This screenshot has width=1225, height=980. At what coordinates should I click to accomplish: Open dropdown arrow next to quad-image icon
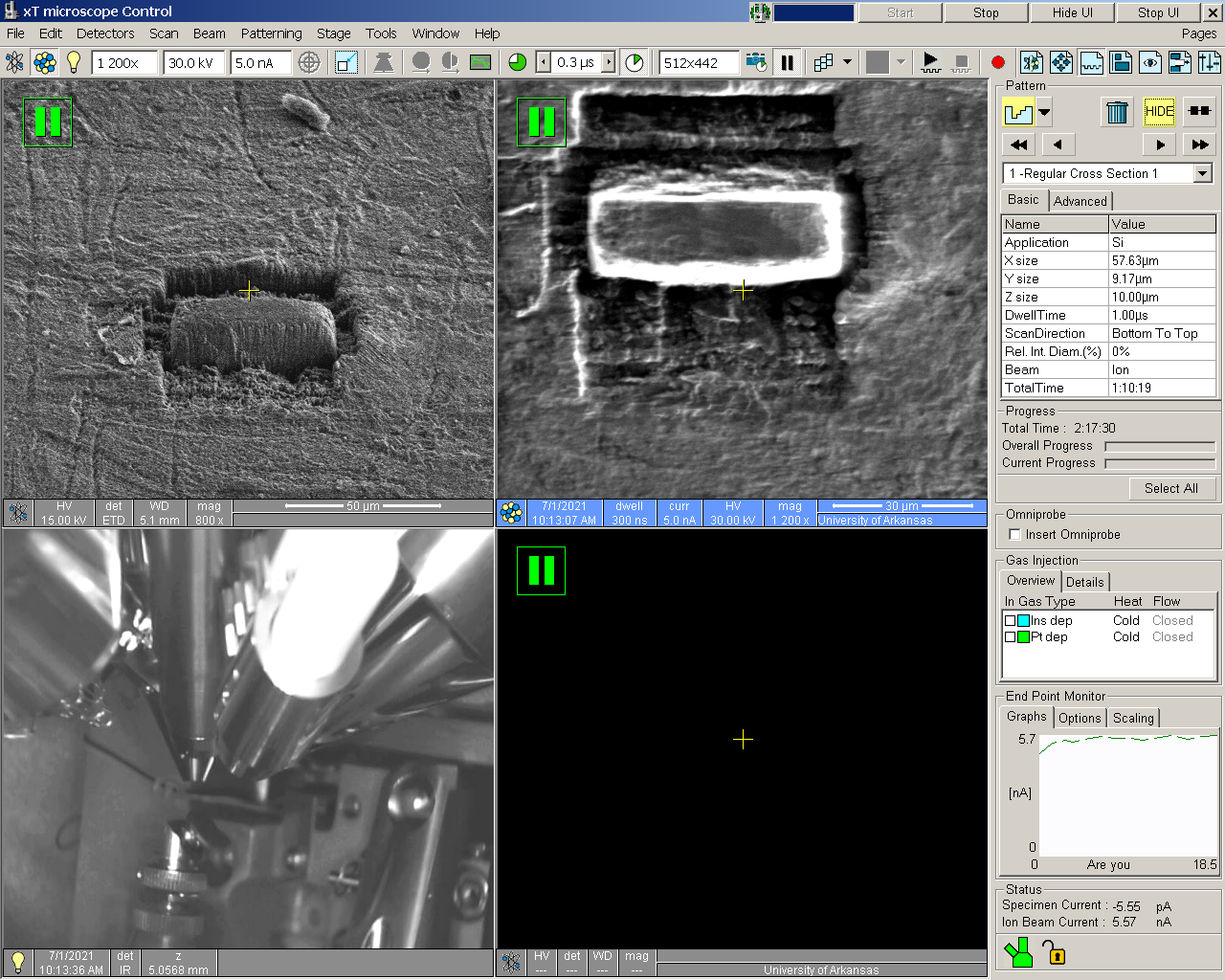point(847,63)
